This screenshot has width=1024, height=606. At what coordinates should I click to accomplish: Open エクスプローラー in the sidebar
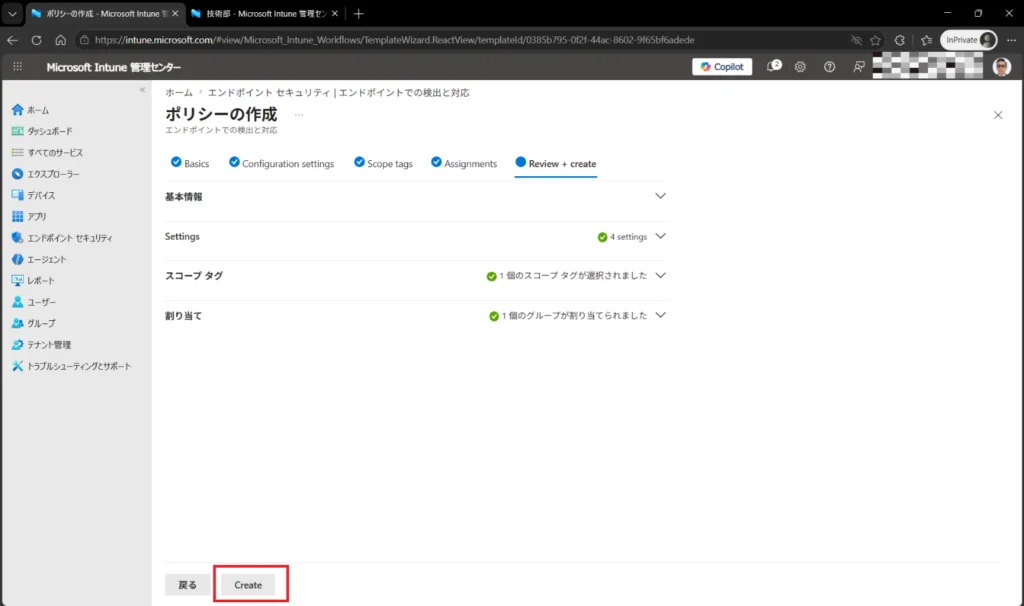tap(46, 174)
